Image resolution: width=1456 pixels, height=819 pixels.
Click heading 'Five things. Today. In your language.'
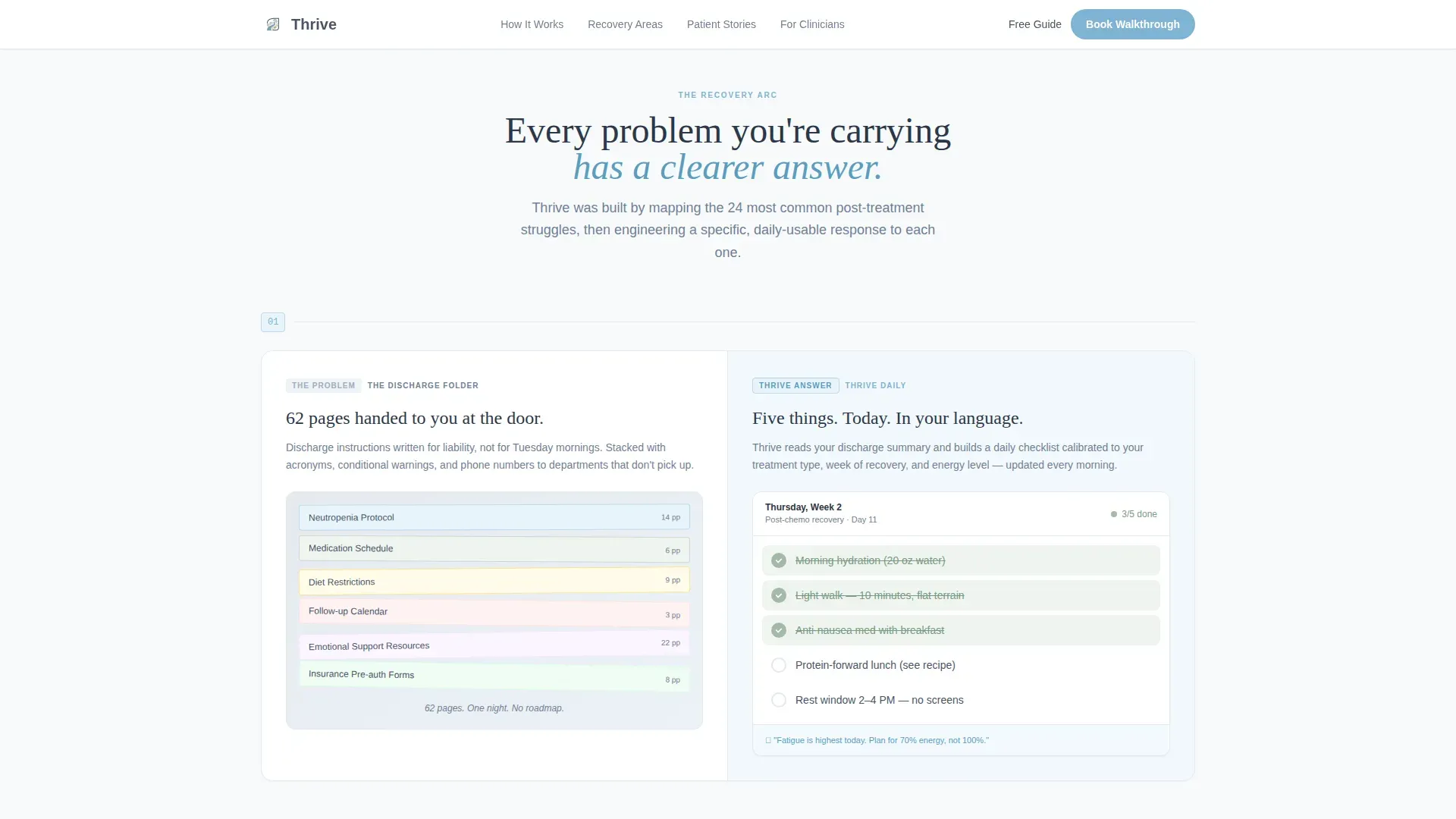point(887,419)
